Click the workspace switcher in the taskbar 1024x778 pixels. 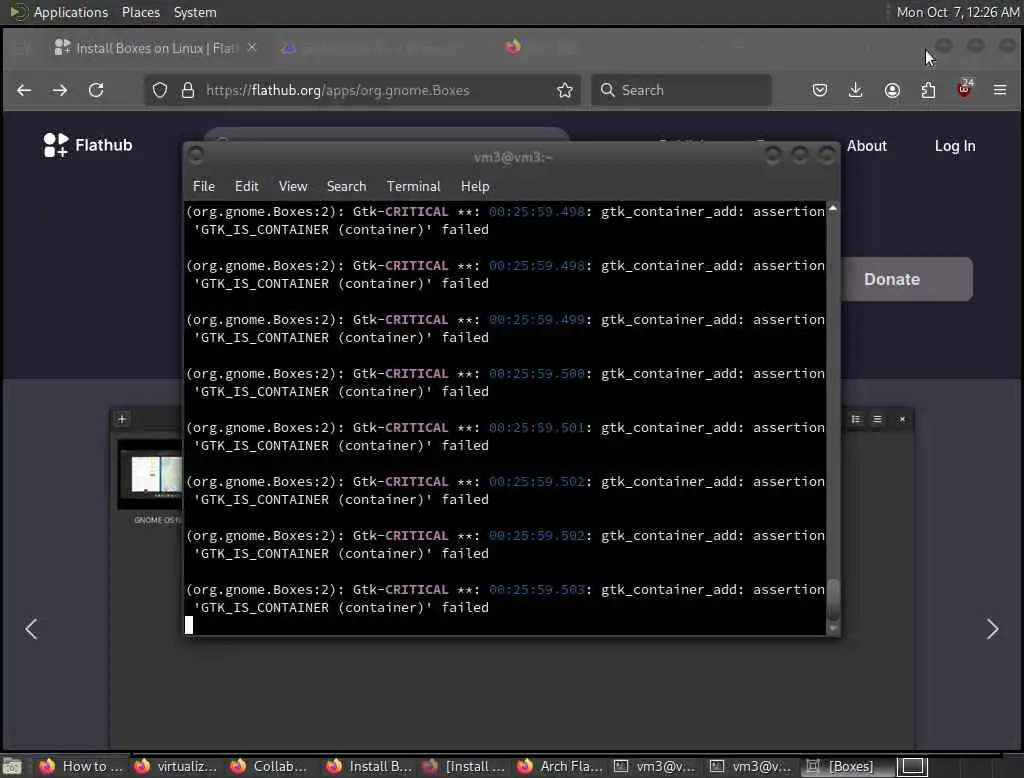coord(913,766)
